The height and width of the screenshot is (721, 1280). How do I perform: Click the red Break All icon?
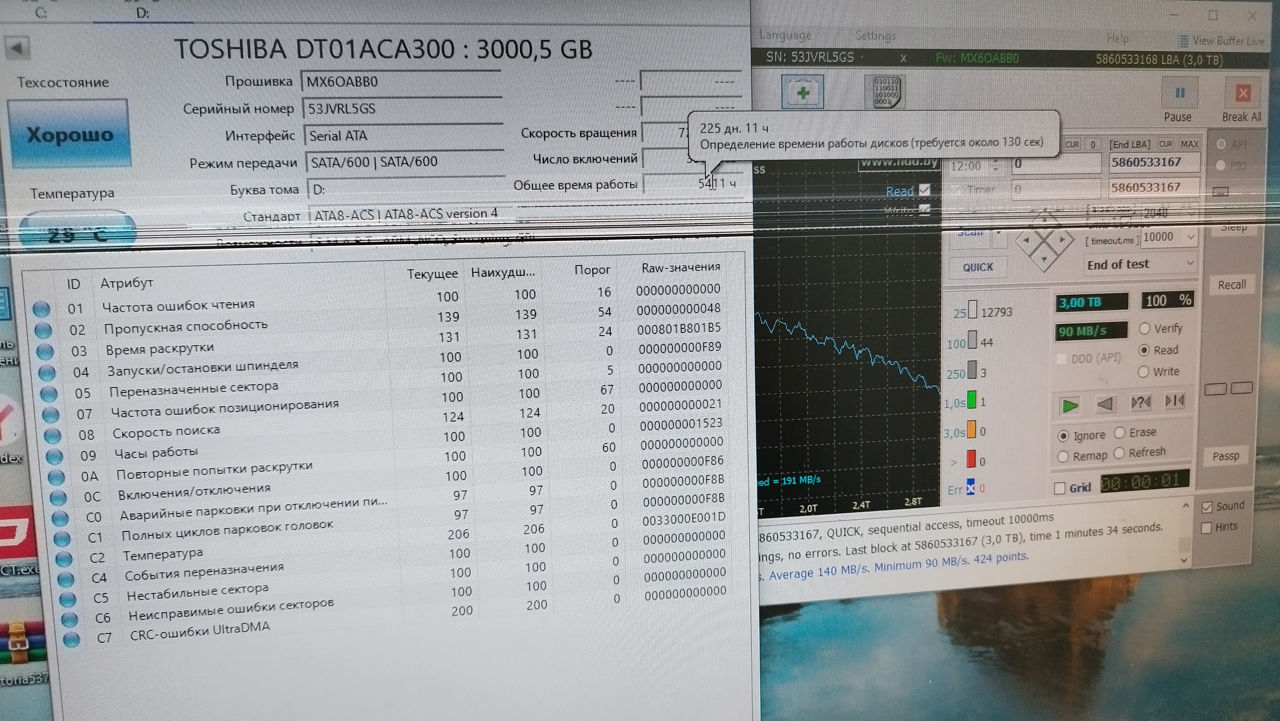pyautogui.click(x=1242, y=94)
